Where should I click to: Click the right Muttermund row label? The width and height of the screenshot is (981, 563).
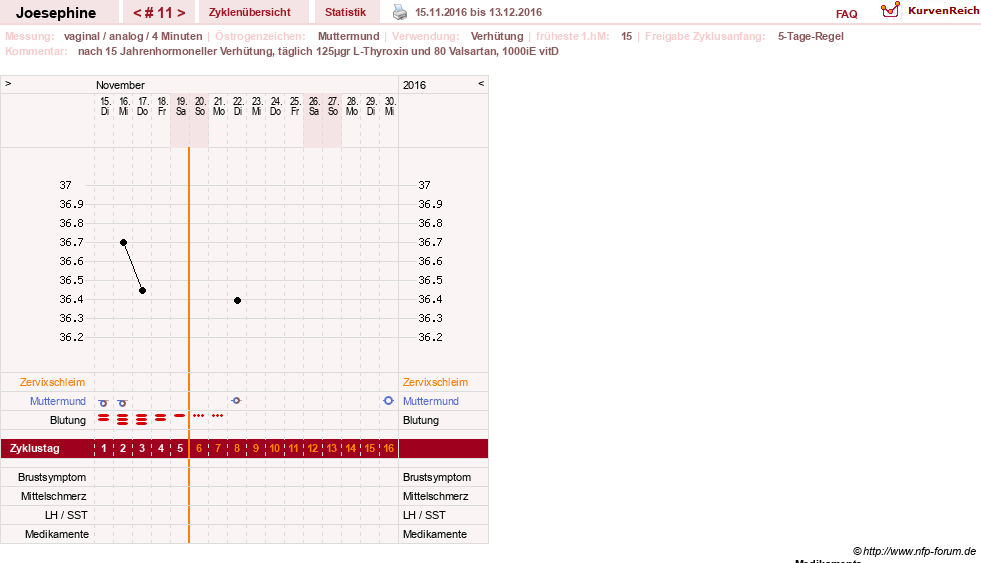tap(431, 401)
